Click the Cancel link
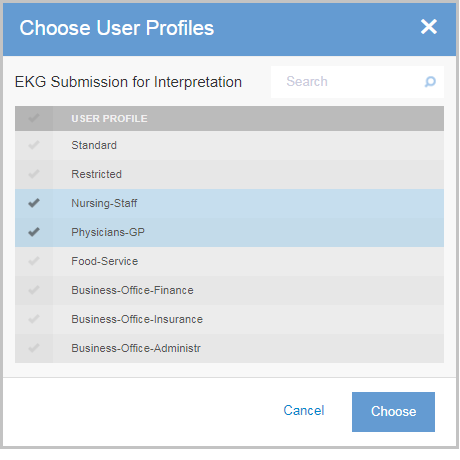The width and height of the screenshot is (460, 460). [x=304, y=410]
